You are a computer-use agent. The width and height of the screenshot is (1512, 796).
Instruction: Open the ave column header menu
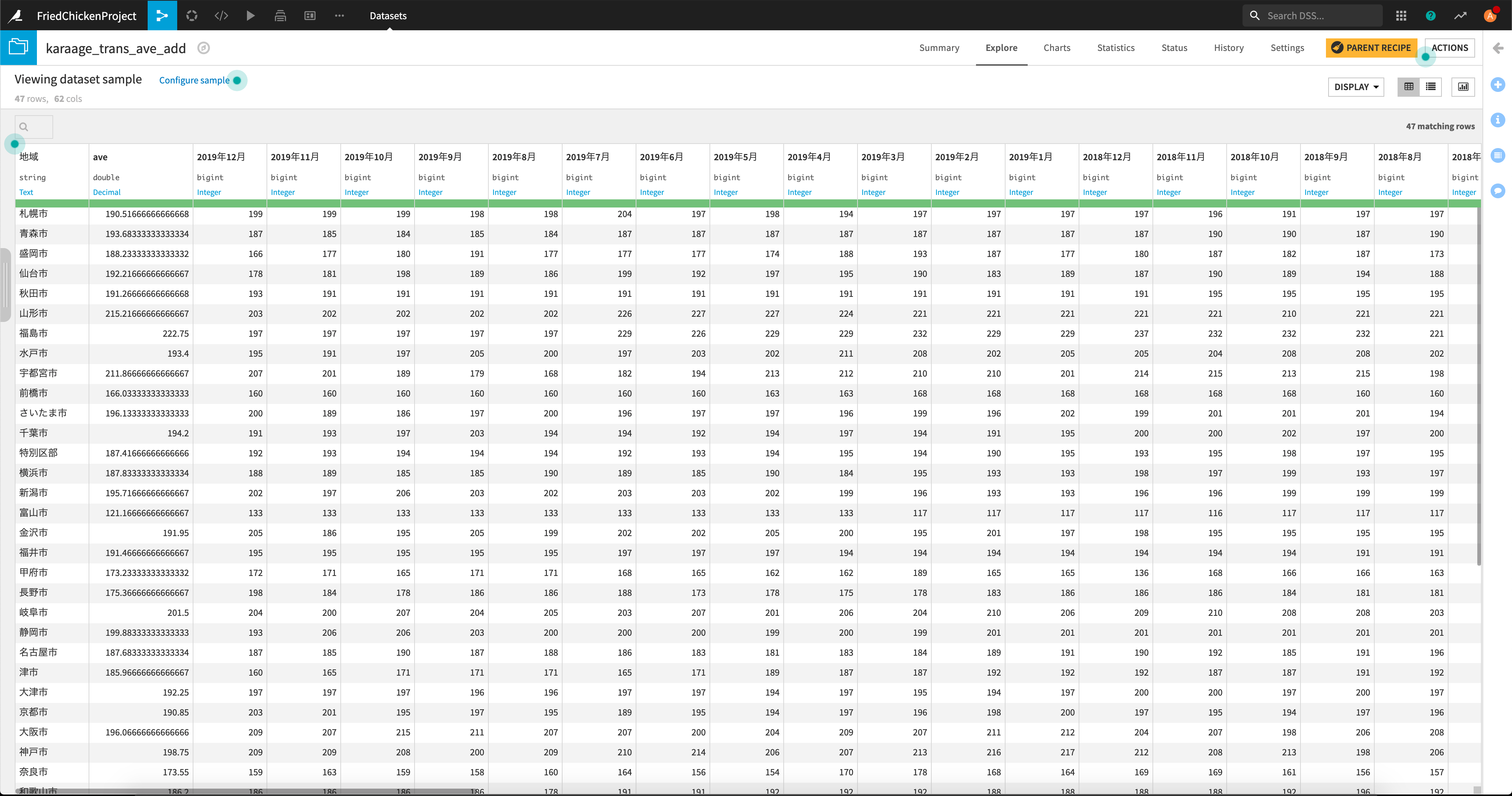[100, 157]
